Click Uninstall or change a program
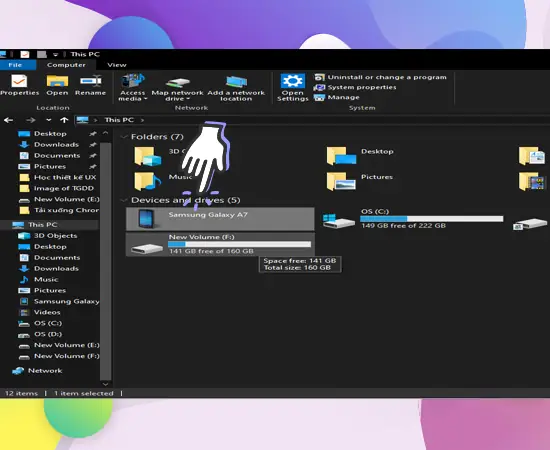550x450 pixels. [381, 77]
